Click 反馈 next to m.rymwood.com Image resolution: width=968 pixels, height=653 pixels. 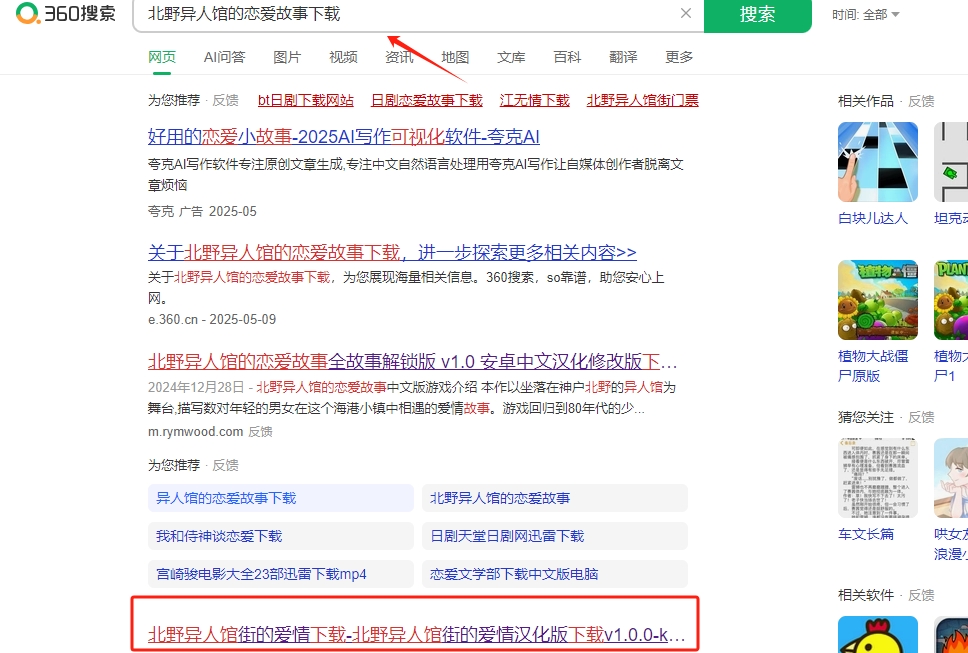coord(260,432)
